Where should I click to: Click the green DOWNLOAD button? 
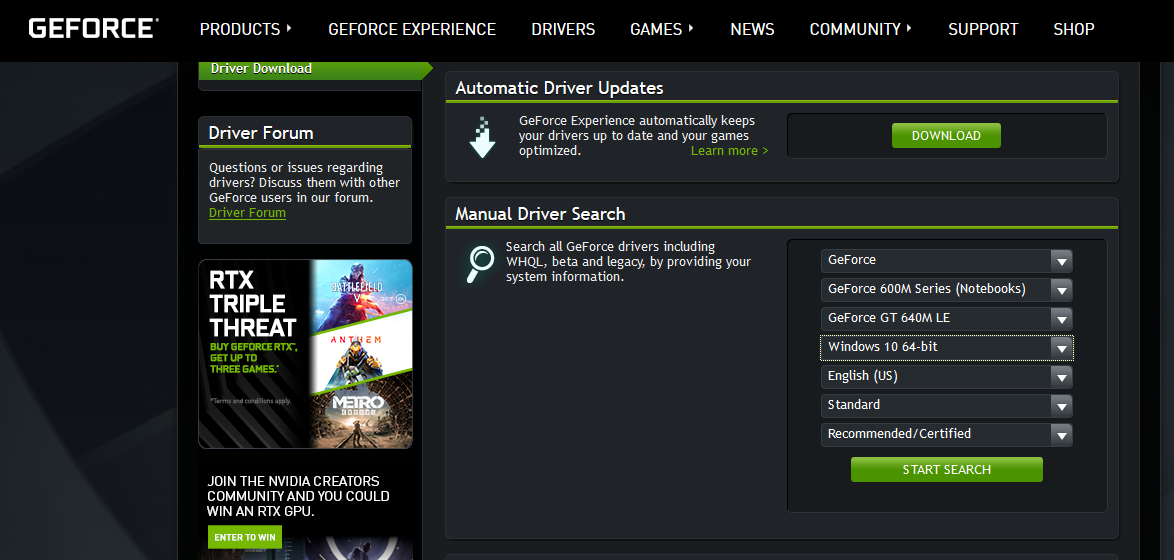(x=946, y=136)
